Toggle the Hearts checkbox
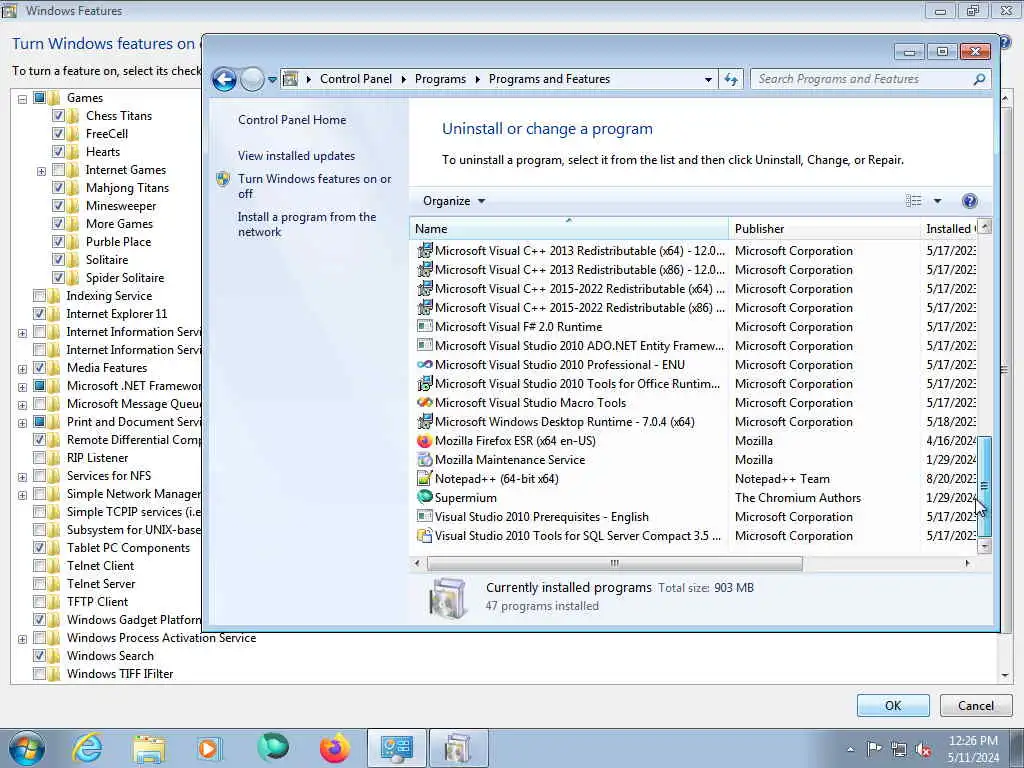Viewport: 1024px width, 768px height. (58, 152)
